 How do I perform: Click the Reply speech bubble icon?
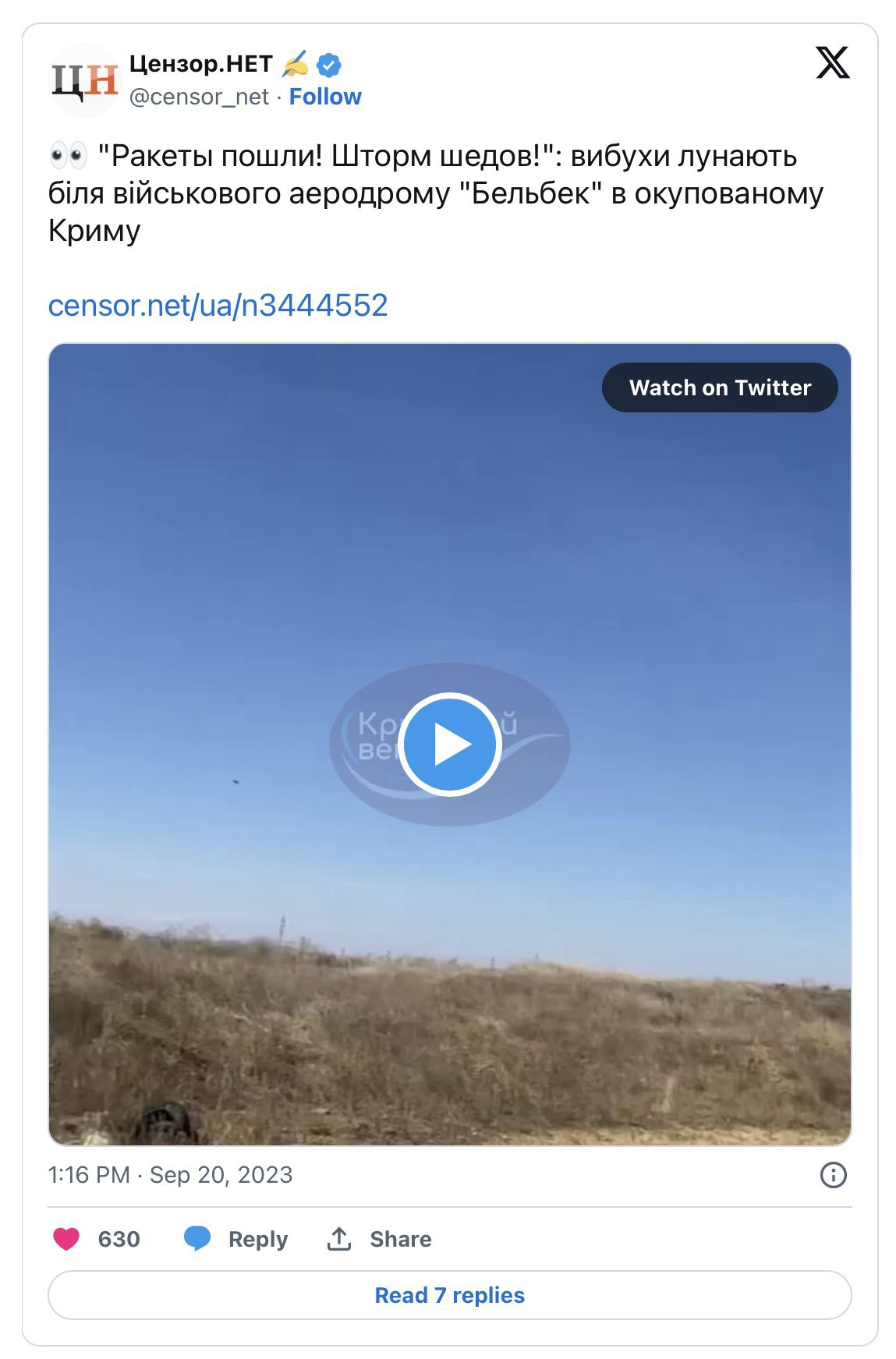pos(197,1238)
